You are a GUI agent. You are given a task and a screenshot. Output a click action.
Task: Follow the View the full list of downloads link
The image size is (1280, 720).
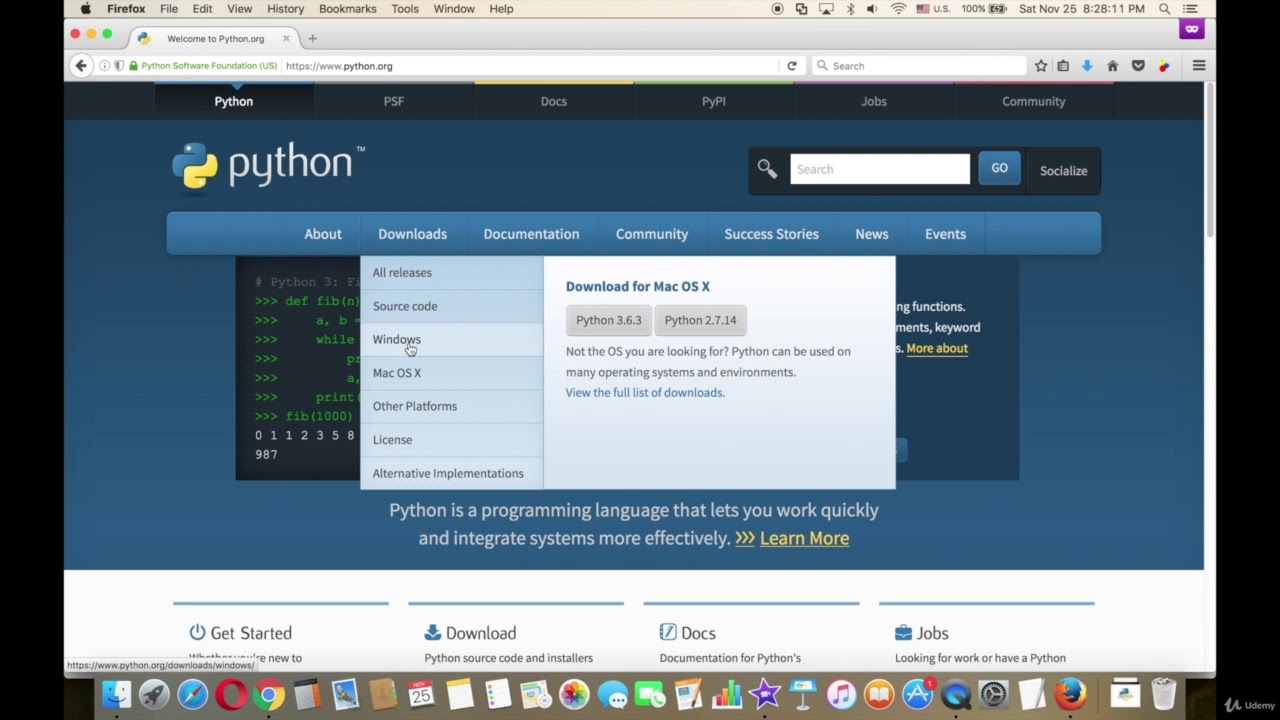tap(645, 393)
